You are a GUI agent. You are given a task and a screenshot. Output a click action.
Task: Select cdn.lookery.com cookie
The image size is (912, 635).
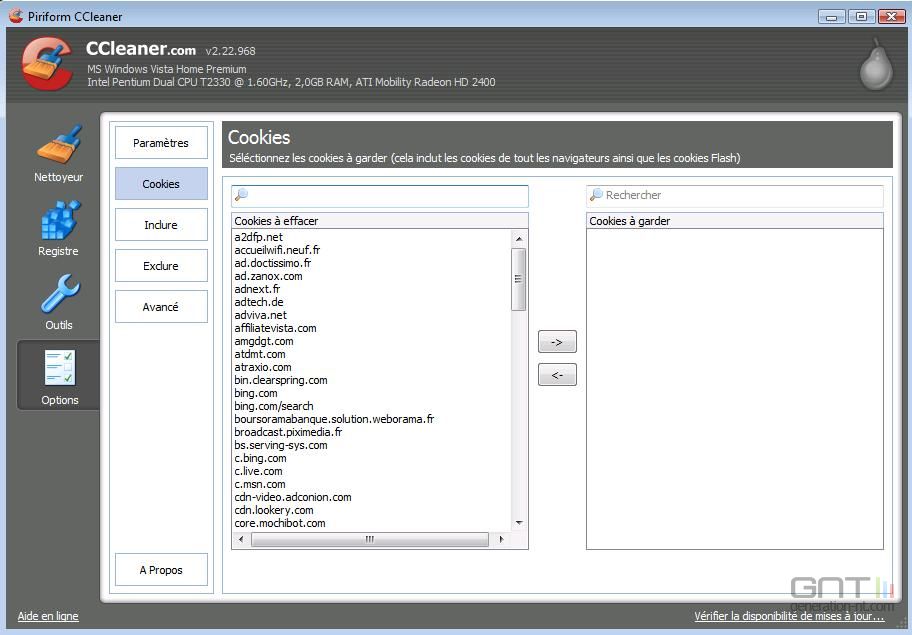coord(274,510)
